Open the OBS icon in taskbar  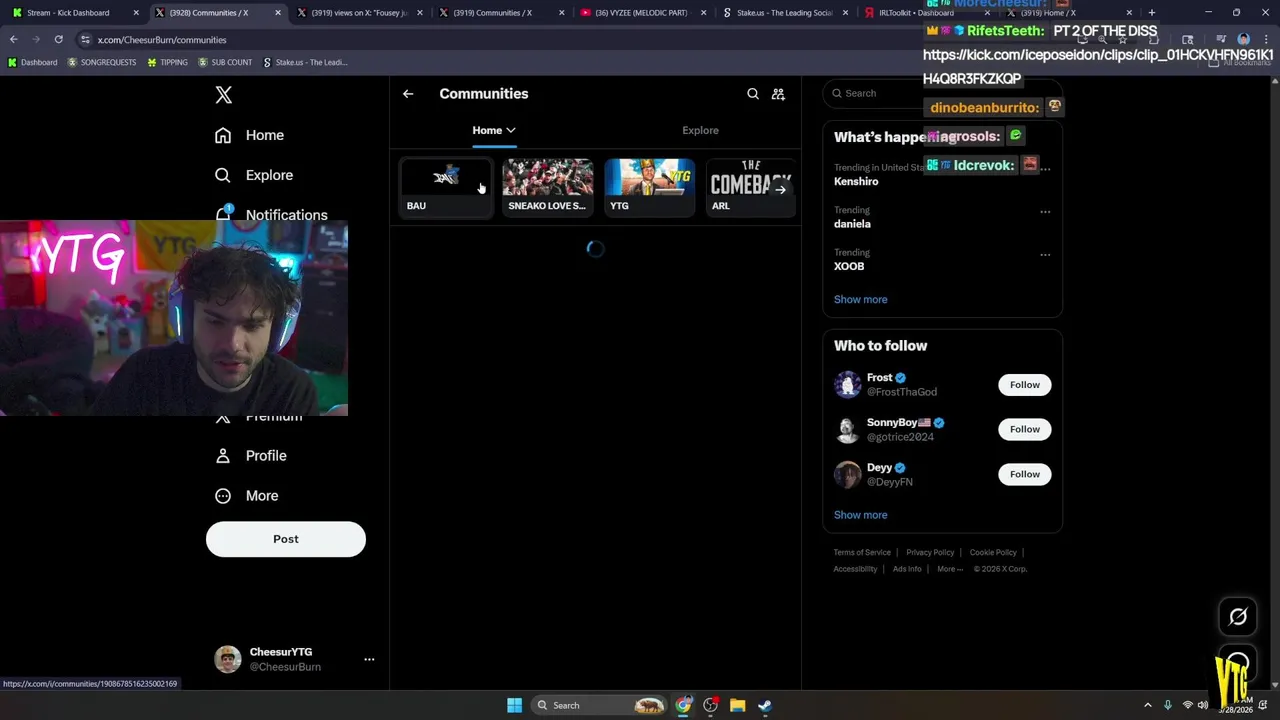click(710, 705)
